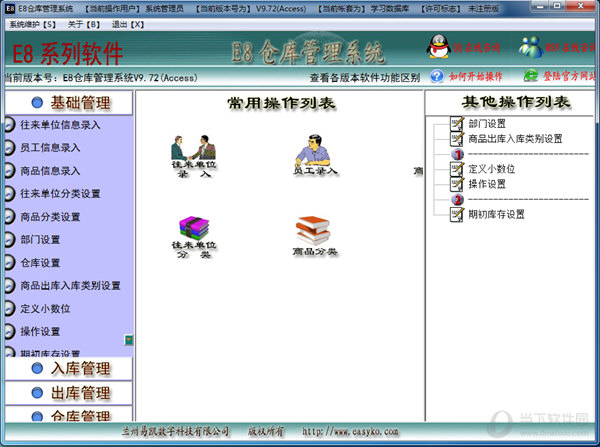Click the 常用操作列表 heading
Image resolution: width=600 pixels, height=447 pixels.
[x=281, y=103]
